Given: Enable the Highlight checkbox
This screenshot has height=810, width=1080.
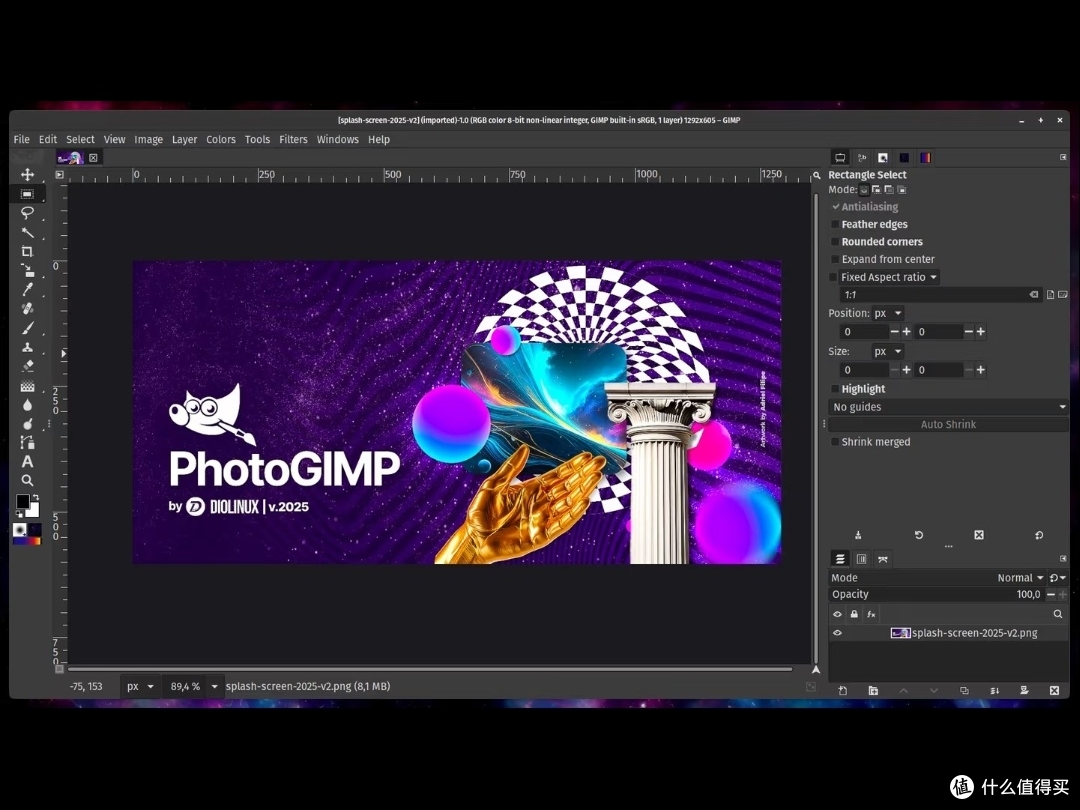Looking at the screenshot, I should [x=835, y=389].
